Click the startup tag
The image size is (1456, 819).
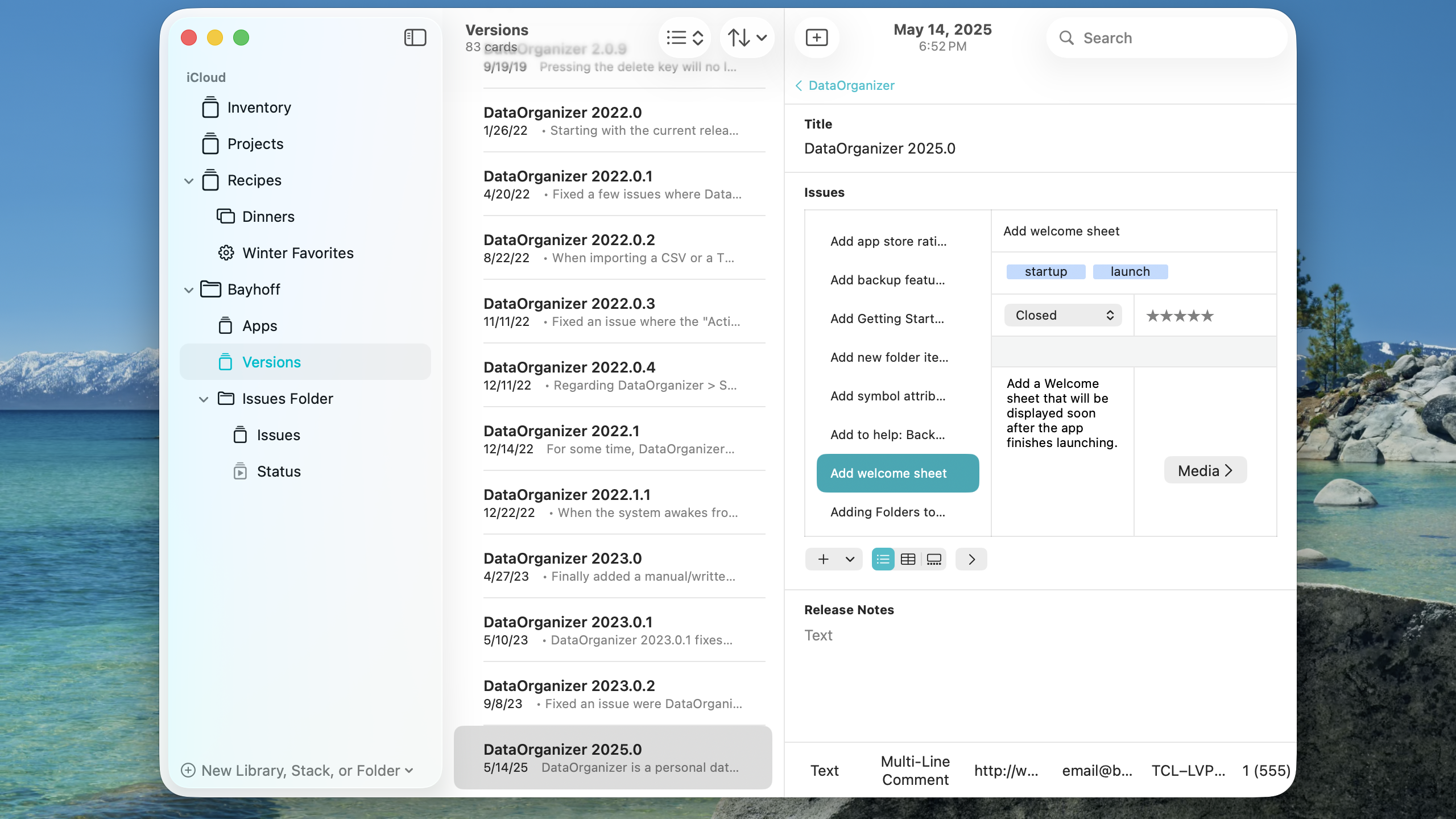click(1045, 271)
